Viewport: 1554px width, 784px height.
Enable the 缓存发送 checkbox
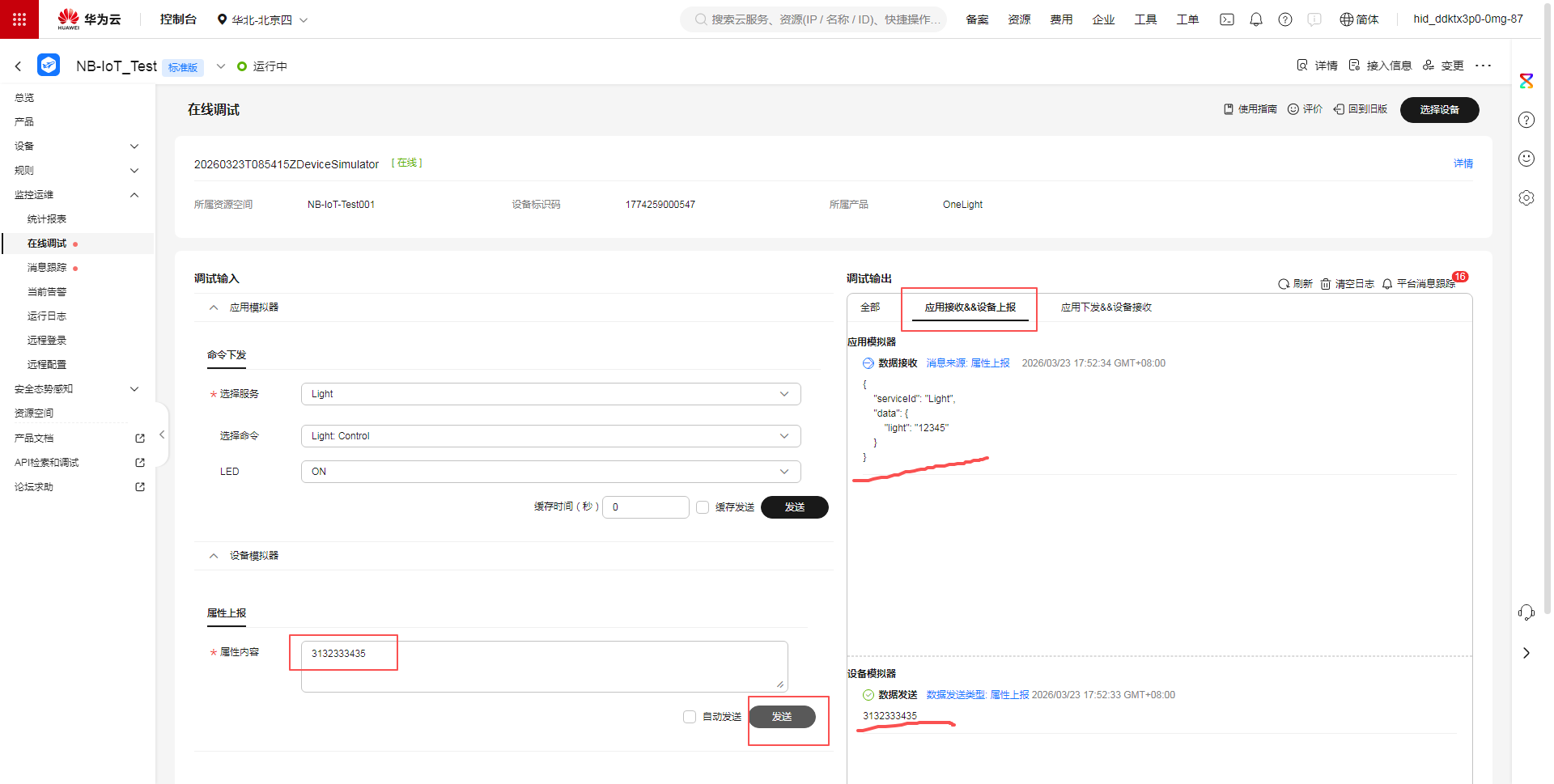tap(703, 507)
